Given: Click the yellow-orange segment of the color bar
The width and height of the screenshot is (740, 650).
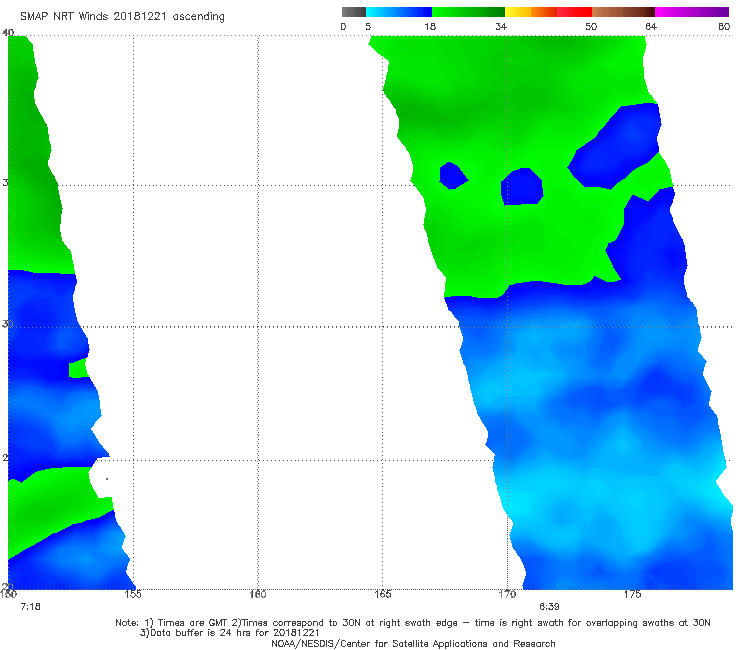Looking at the screenshot, I should (x=531, y=12).
